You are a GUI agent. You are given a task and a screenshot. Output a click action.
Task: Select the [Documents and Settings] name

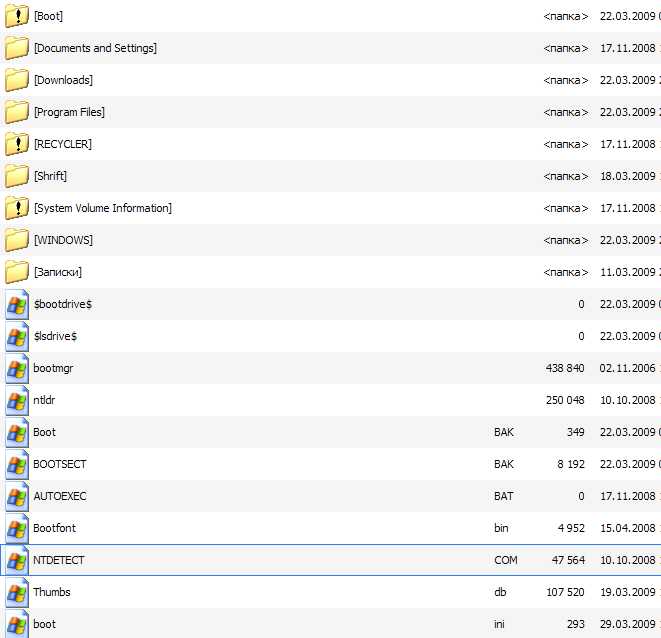95,48
